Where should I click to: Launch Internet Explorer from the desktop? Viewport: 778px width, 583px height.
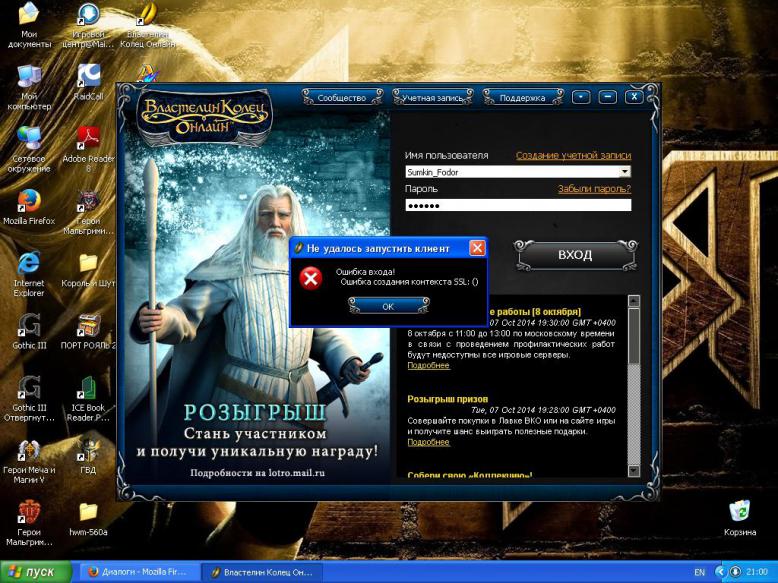click(x=29, y=274)
